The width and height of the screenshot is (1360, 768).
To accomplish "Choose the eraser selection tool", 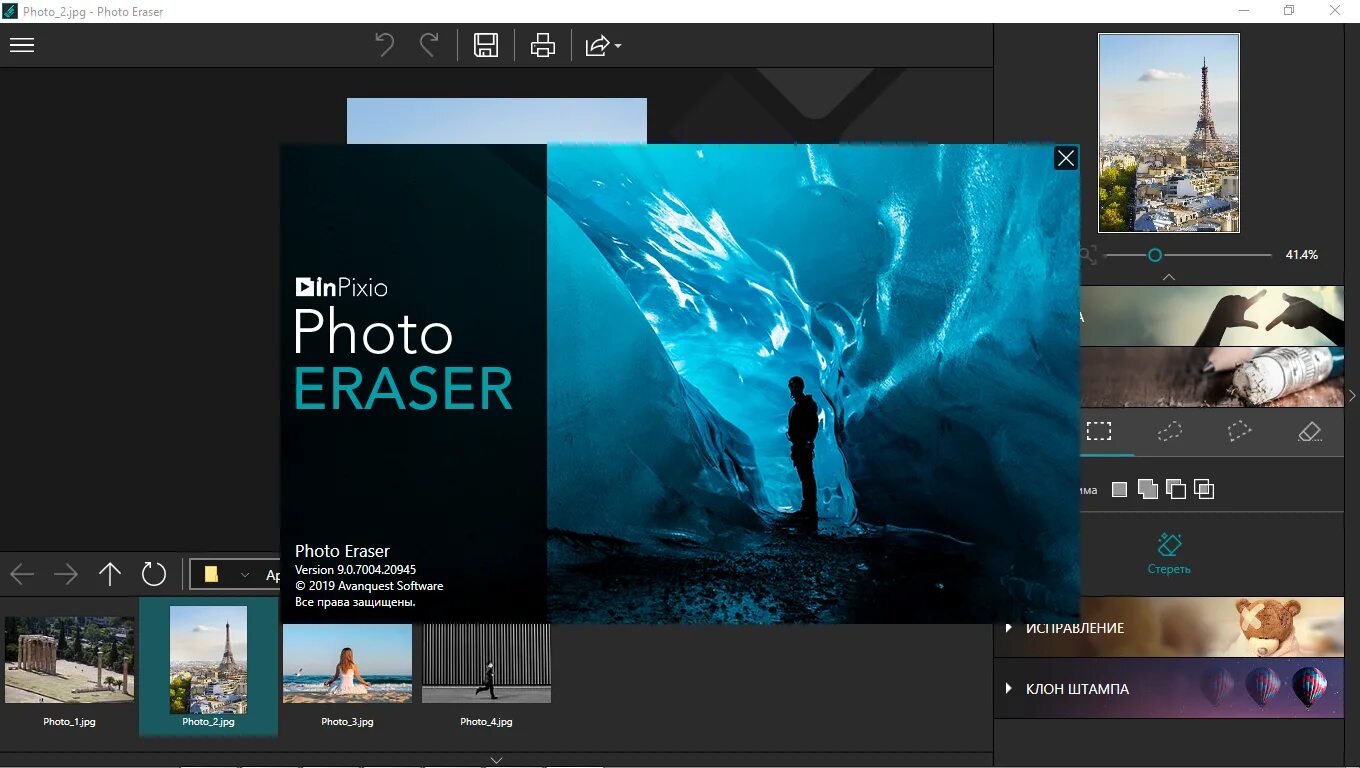I will (1309, 431).
